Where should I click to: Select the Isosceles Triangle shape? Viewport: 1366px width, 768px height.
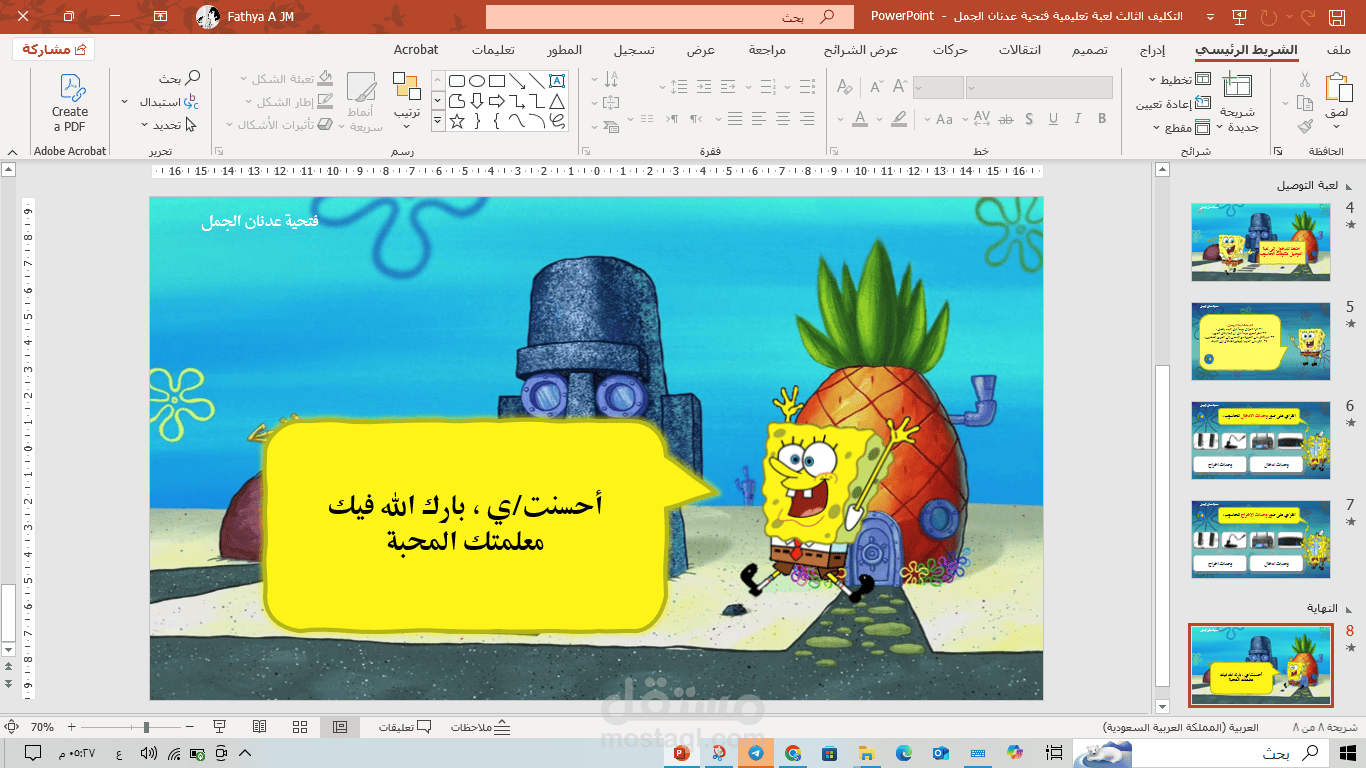pyautogui.click(x=557, y=101)
